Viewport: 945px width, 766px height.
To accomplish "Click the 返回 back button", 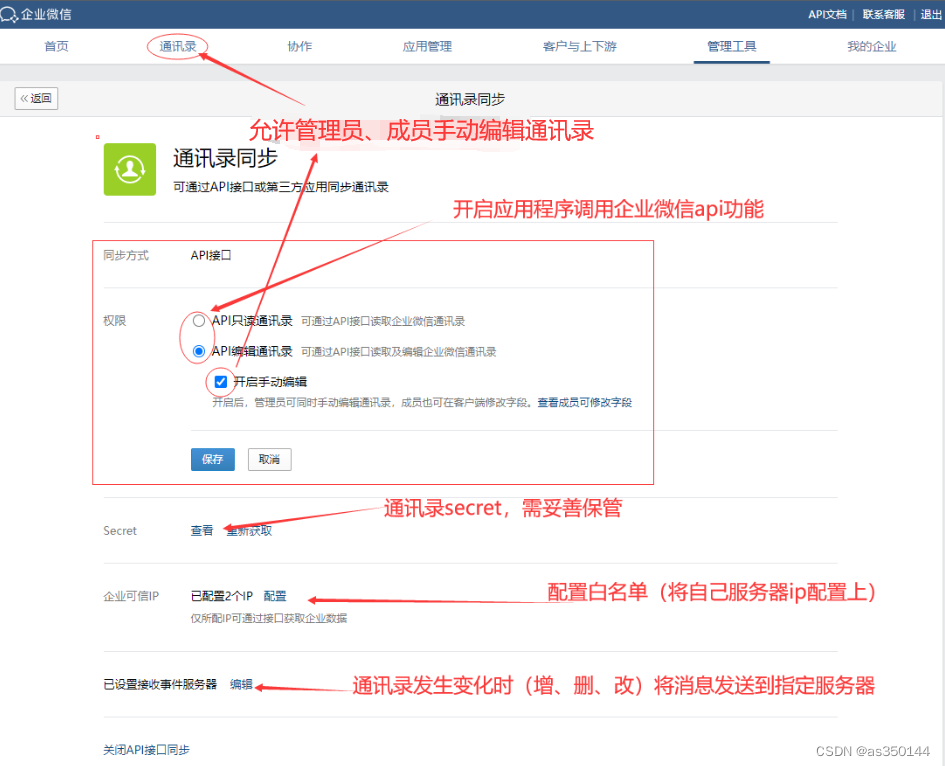I will coord(36,98).
